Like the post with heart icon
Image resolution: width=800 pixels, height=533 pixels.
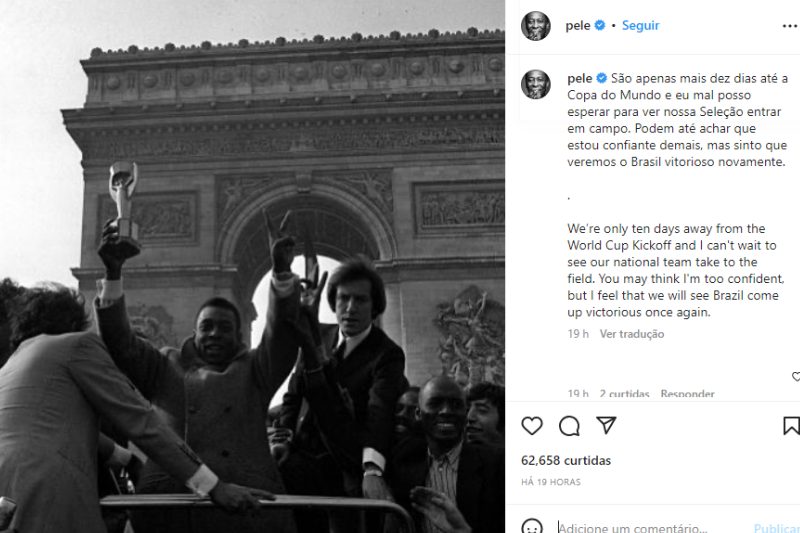[x=532, y=426]
